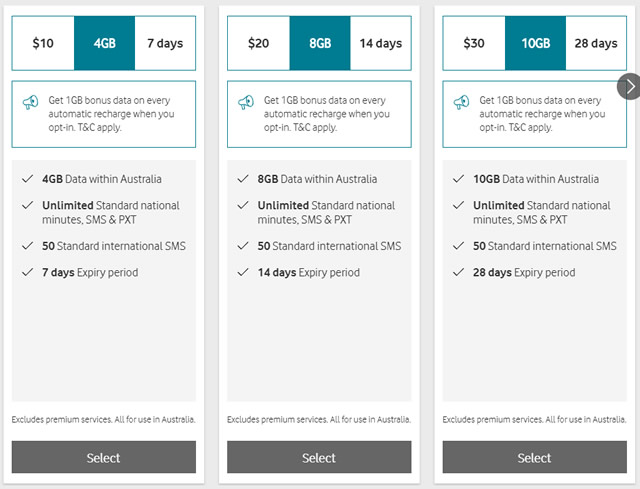The height and width of the screenshot is (489, 640).
Task: Click the $10 price header
Action: pyautogui.click(x=43, y=43)
